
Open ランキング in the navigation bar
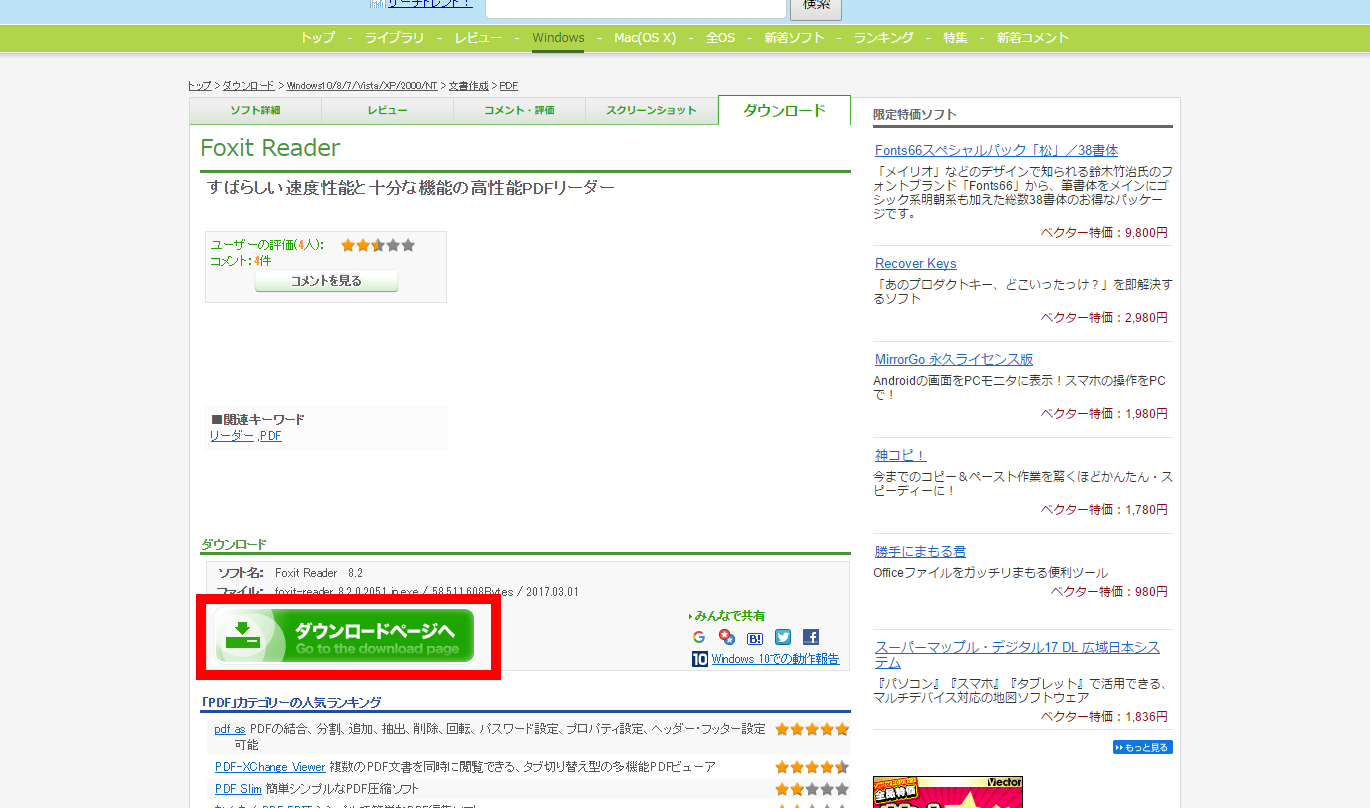pos(883,38)
